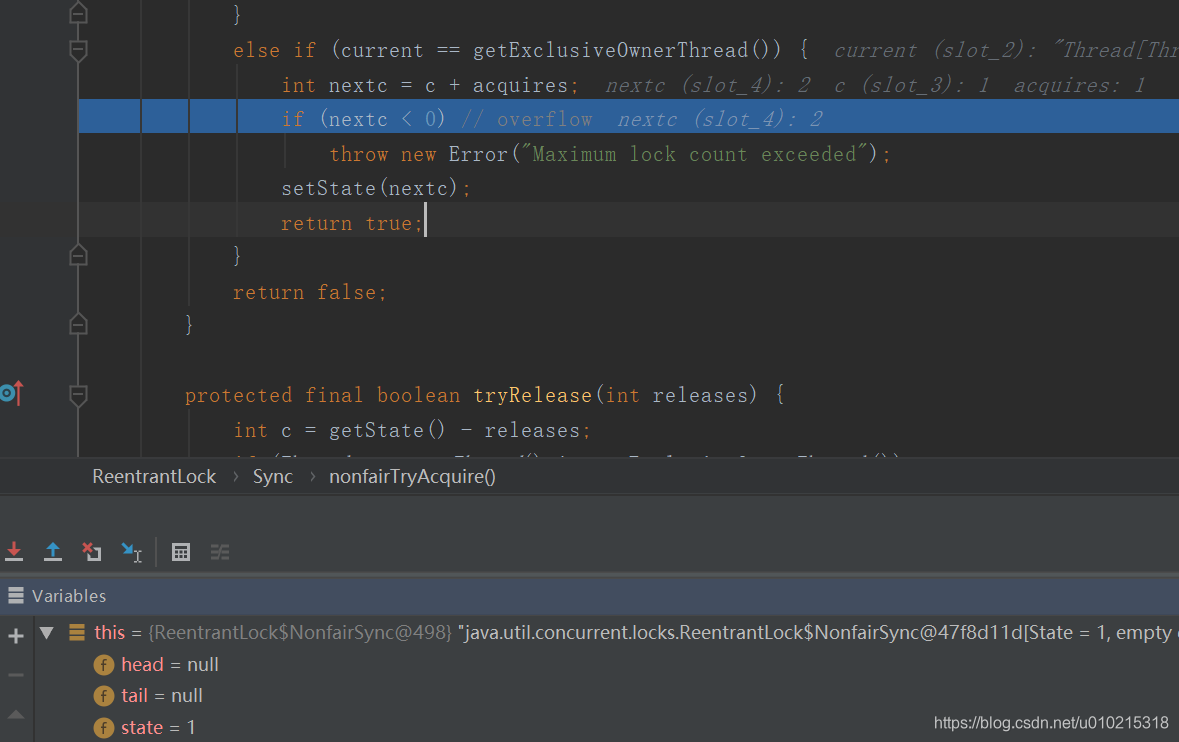Select the Variables panel header

pyautogui.click(x=590, y=595)
